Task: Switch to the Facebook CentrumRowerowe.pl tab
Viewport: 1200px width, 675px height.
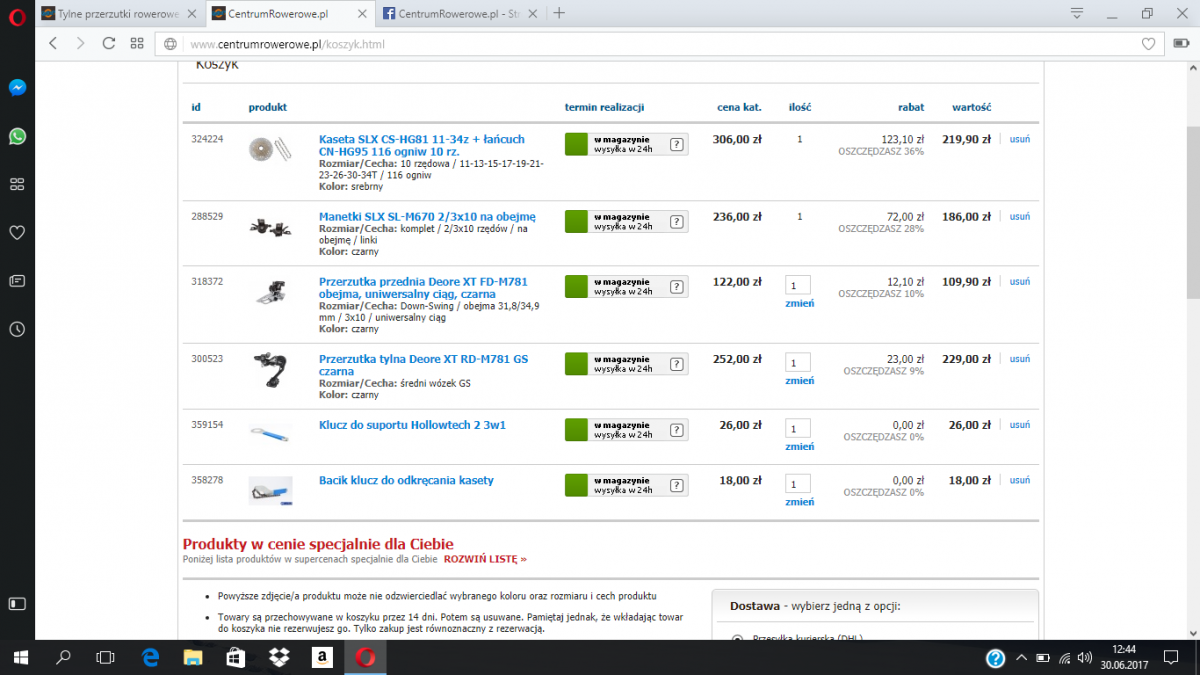Action: coord(461,14)
